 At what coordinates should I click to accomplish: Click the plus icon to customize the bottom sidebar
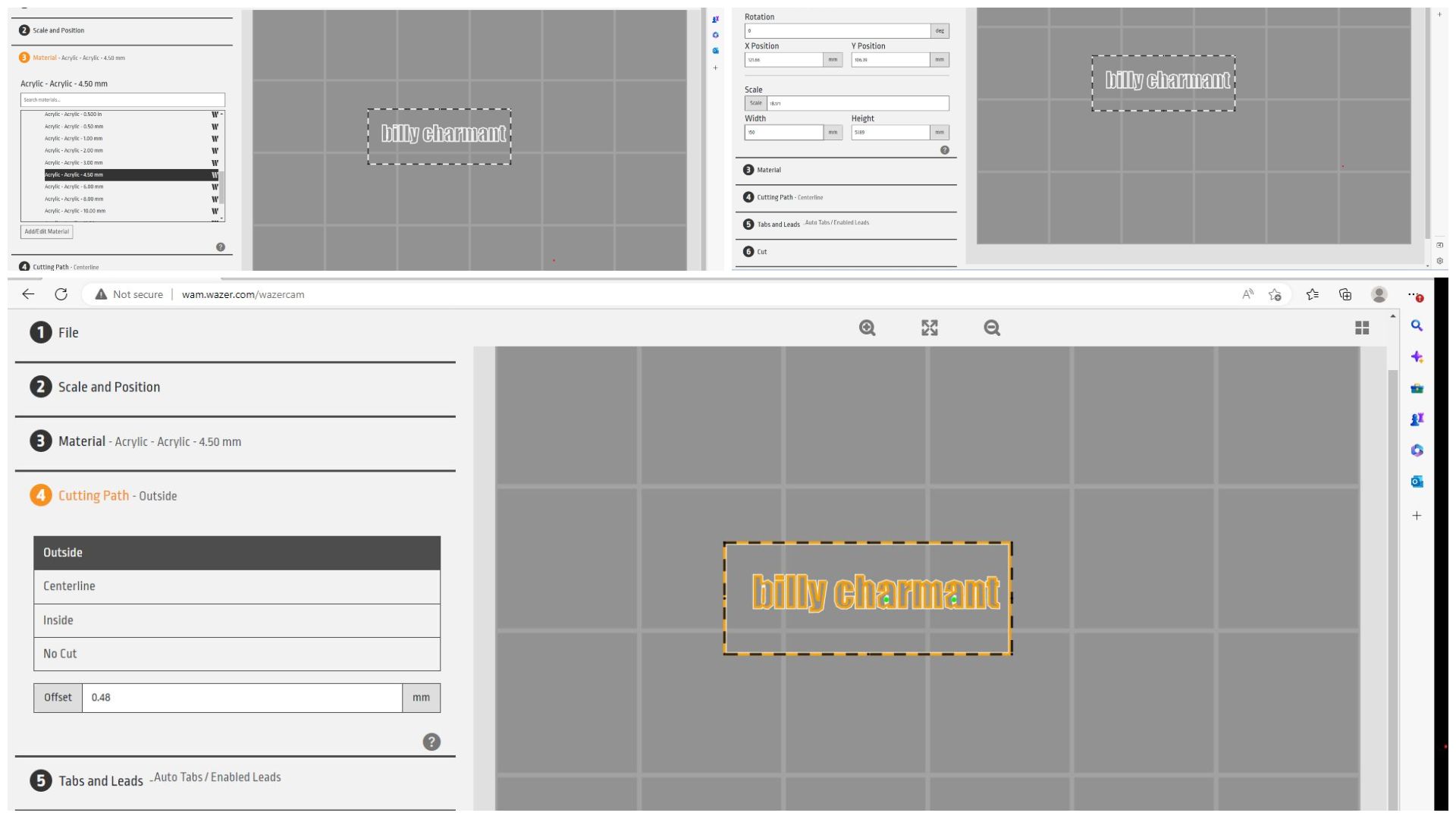click(x=1417, y=516)
